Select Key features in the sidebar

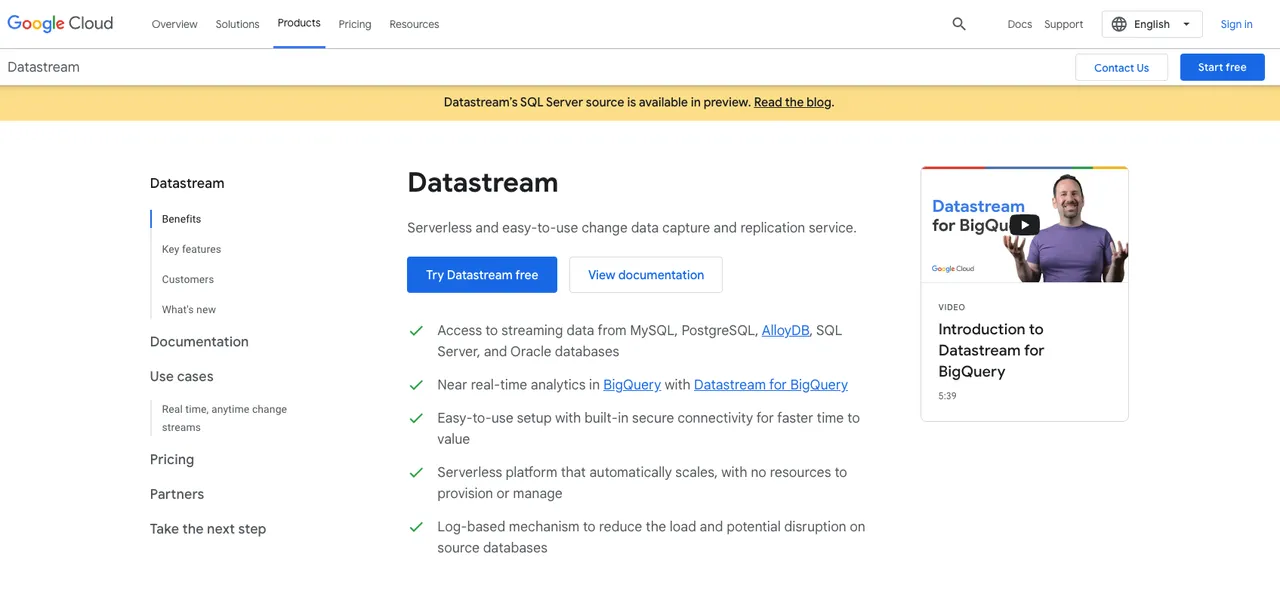[x=192, y=249]
